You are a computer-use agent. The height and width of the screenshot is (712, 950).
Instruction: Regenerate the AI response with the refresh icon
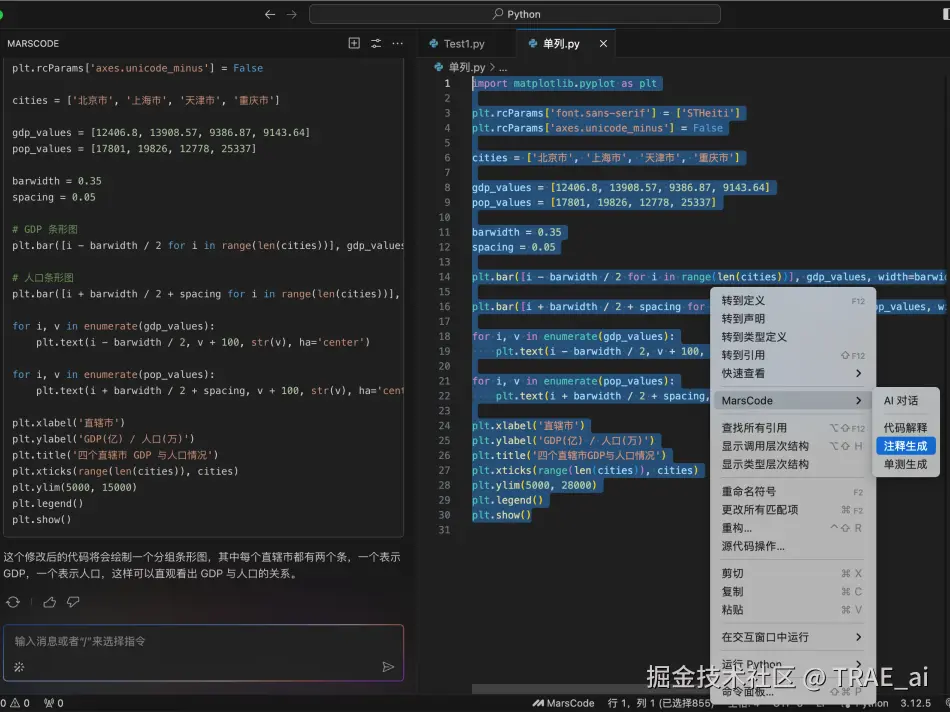(x=13, y=601)
